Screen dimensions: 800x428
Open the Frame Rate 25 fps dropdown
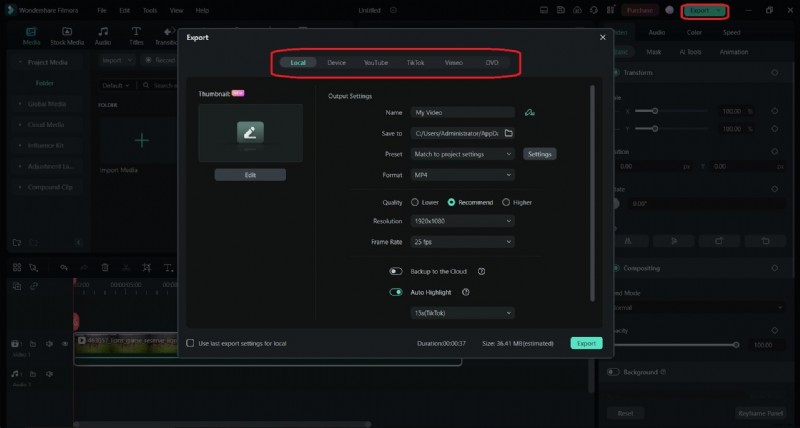tap(462, 242)
